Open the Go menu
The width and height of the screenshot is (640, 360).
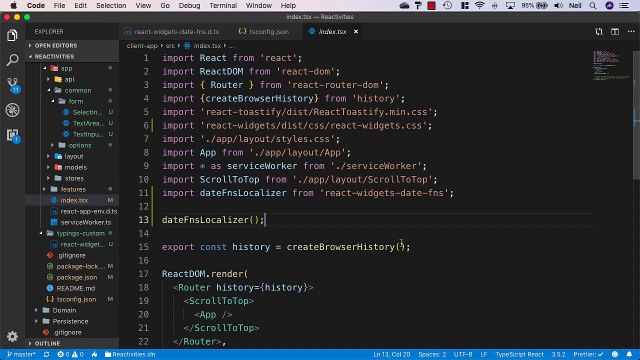click(165, 5)
